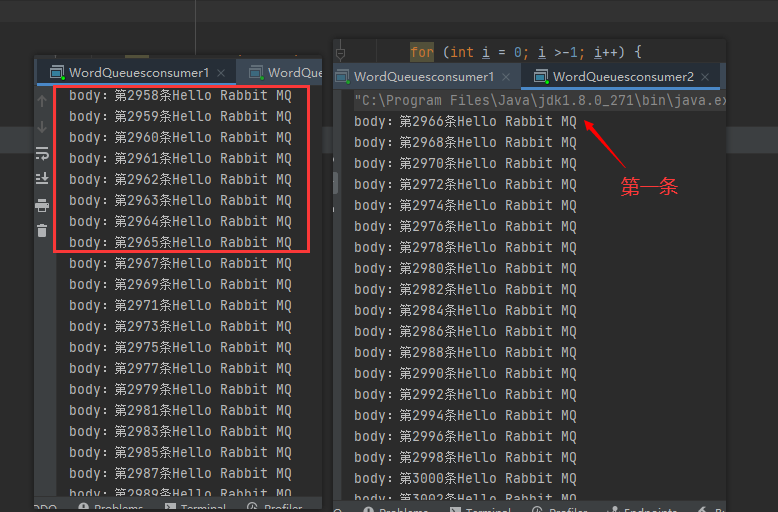Click the console line for message 2966
This screenshot has height=512, width=778.
(465, 122)
